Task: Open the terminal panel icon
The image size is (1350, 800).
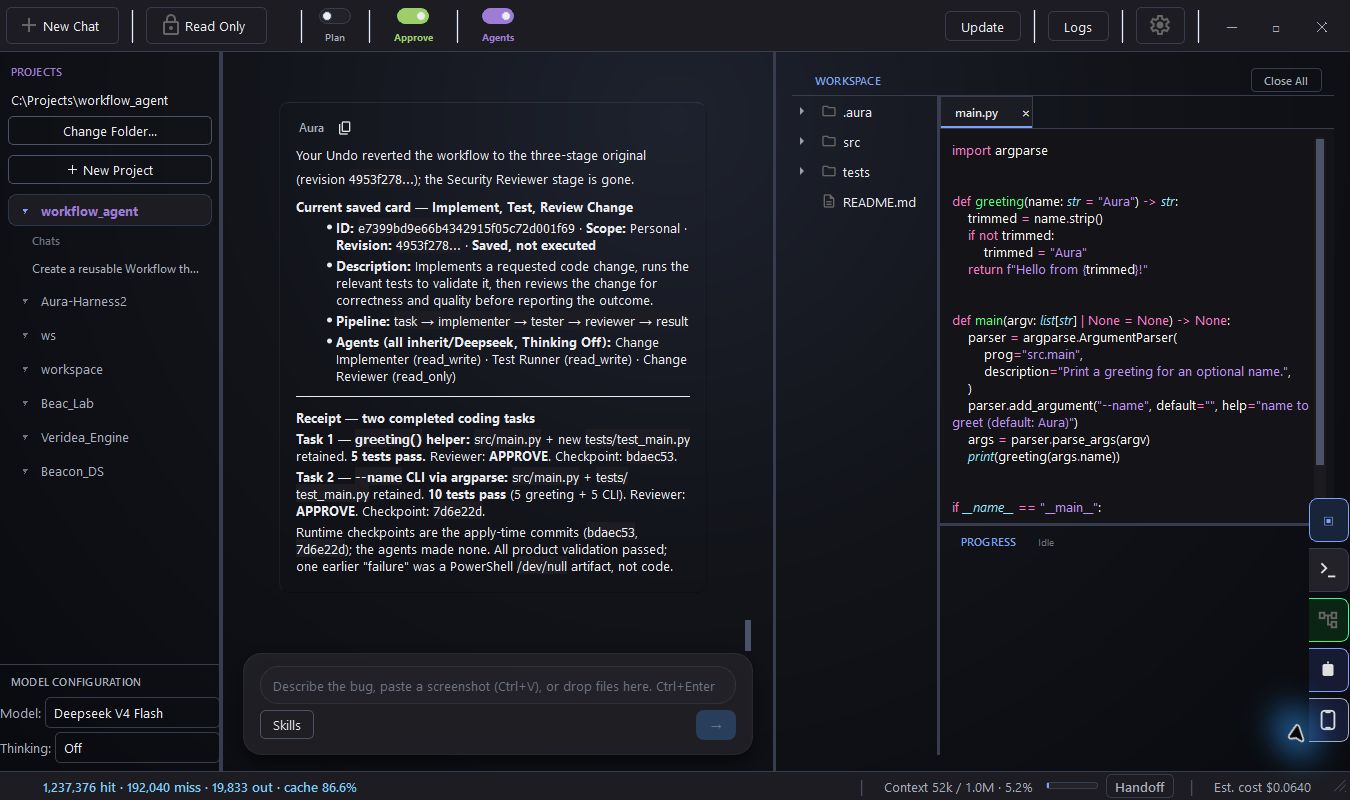Action: point(1328,570)
